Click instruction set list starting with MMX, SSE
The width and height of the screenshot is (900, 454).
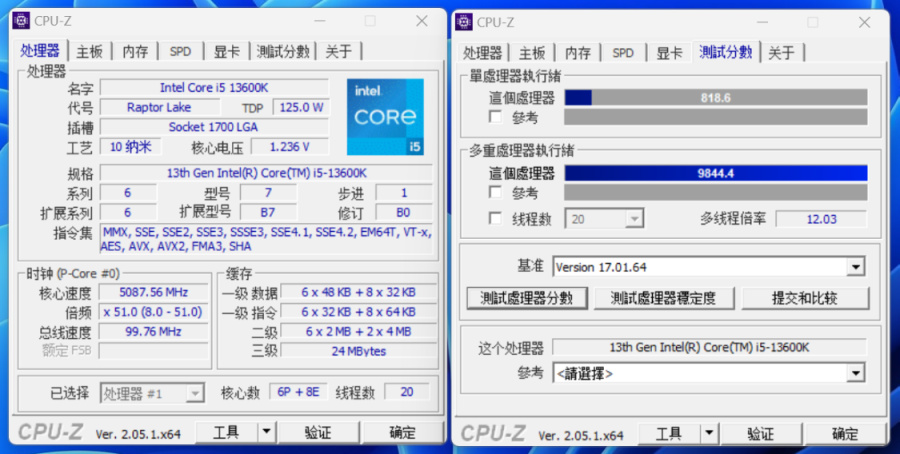pos(266,239)
